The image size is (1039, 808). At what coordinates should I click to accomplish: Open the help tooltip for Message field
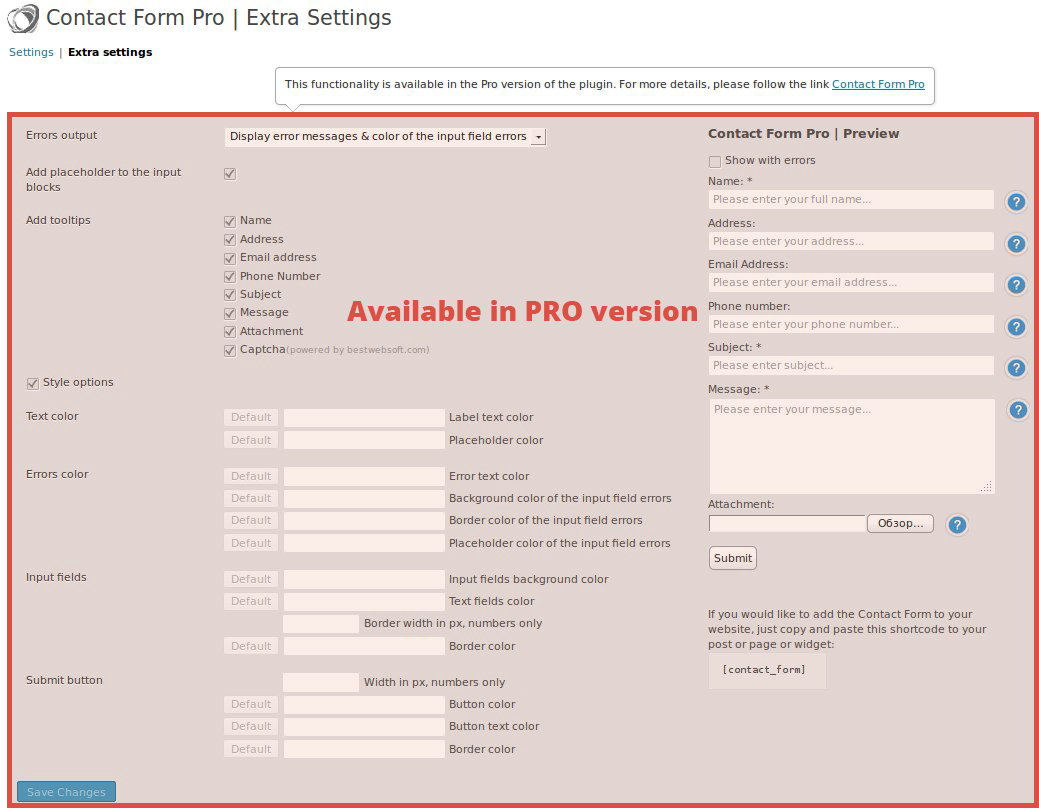(x=1017, y=410)
